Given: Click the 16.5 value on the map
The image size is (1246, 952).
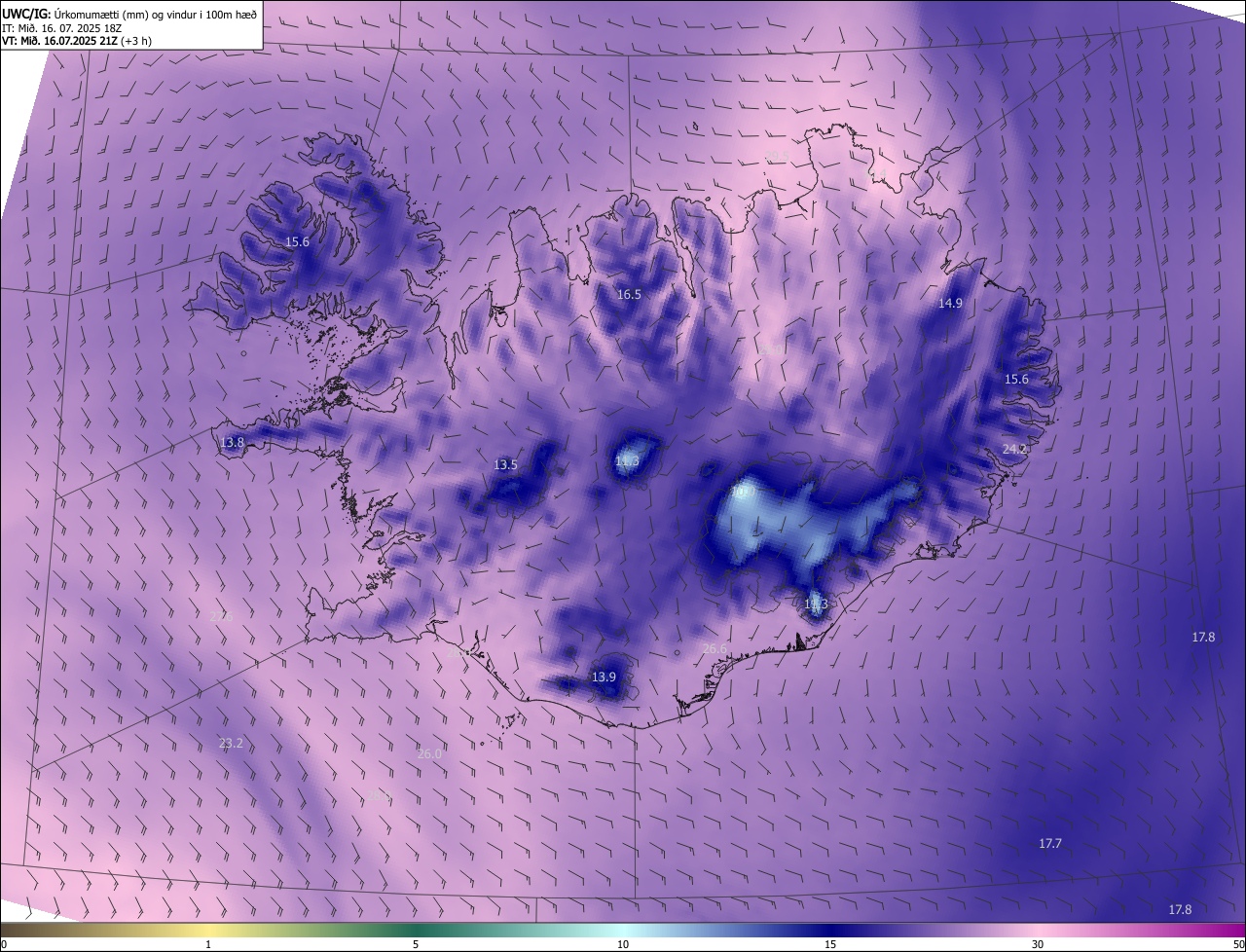Looking at the screenshot, I should pos(629,294).
